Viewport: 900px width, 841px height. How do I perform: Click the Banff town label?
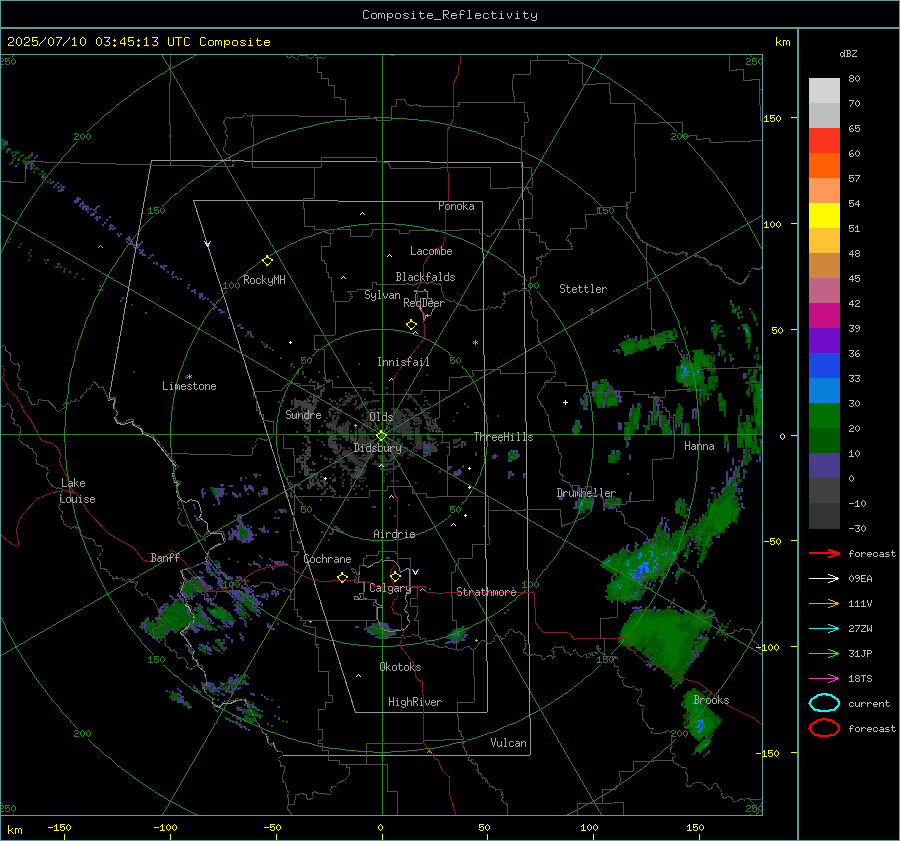[165, 557]
